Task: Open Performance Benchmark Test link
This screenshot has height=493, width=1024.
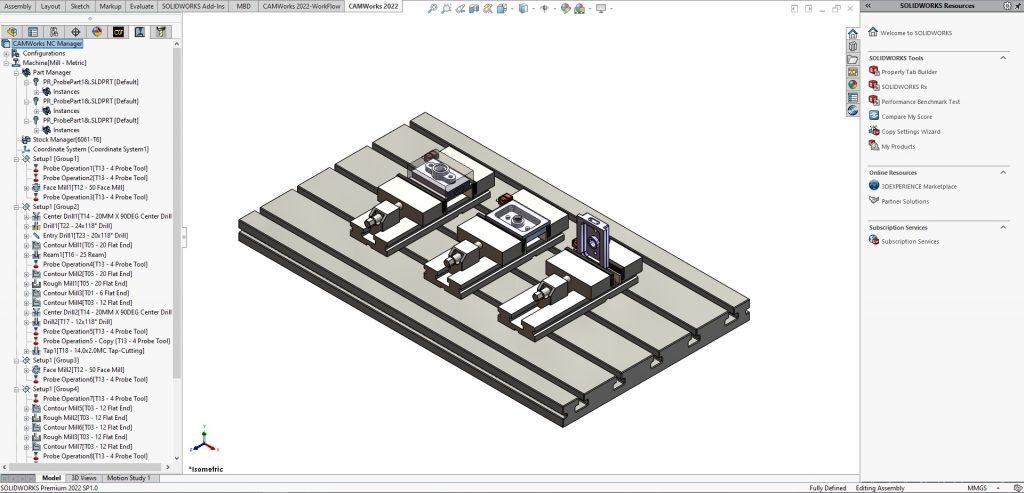Action: coord(921,102)
